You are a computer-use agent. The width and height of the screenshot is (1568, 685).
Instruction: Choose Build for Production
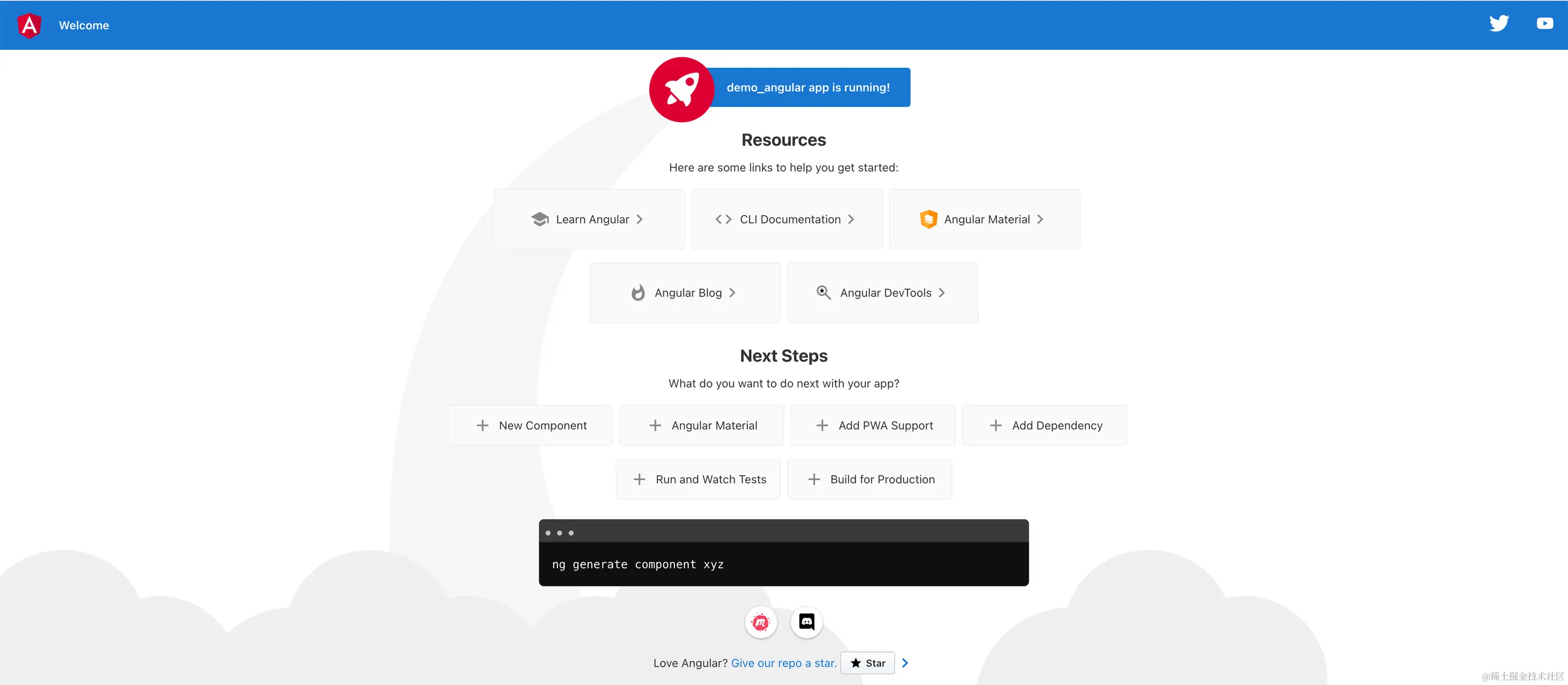[x=870, y=480]
